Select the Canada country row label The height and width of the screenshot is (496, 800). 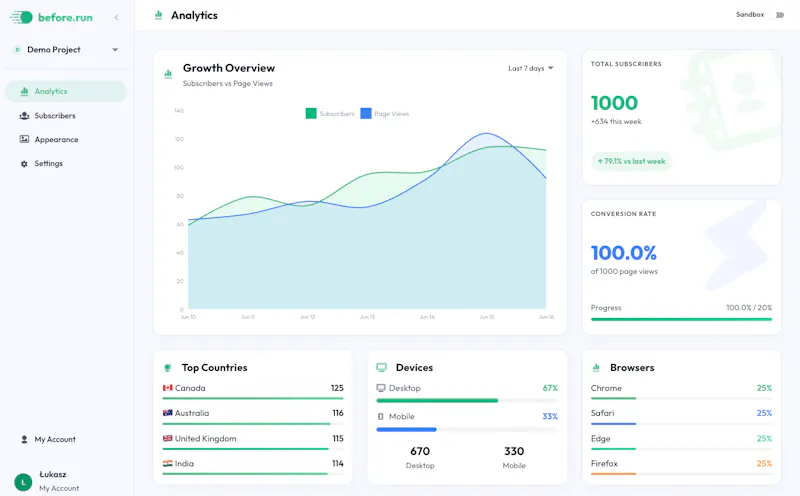pos(190,388)
